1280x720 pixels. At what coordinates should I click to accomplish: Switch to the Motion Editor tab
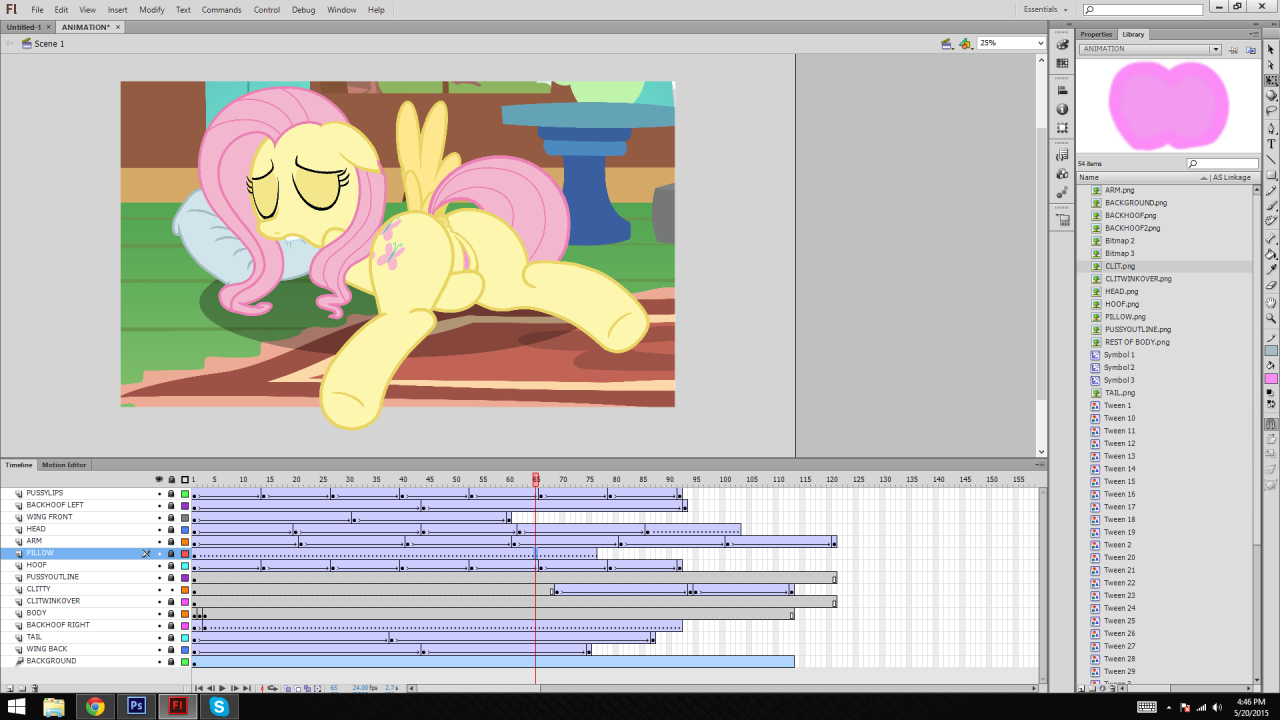64,465
